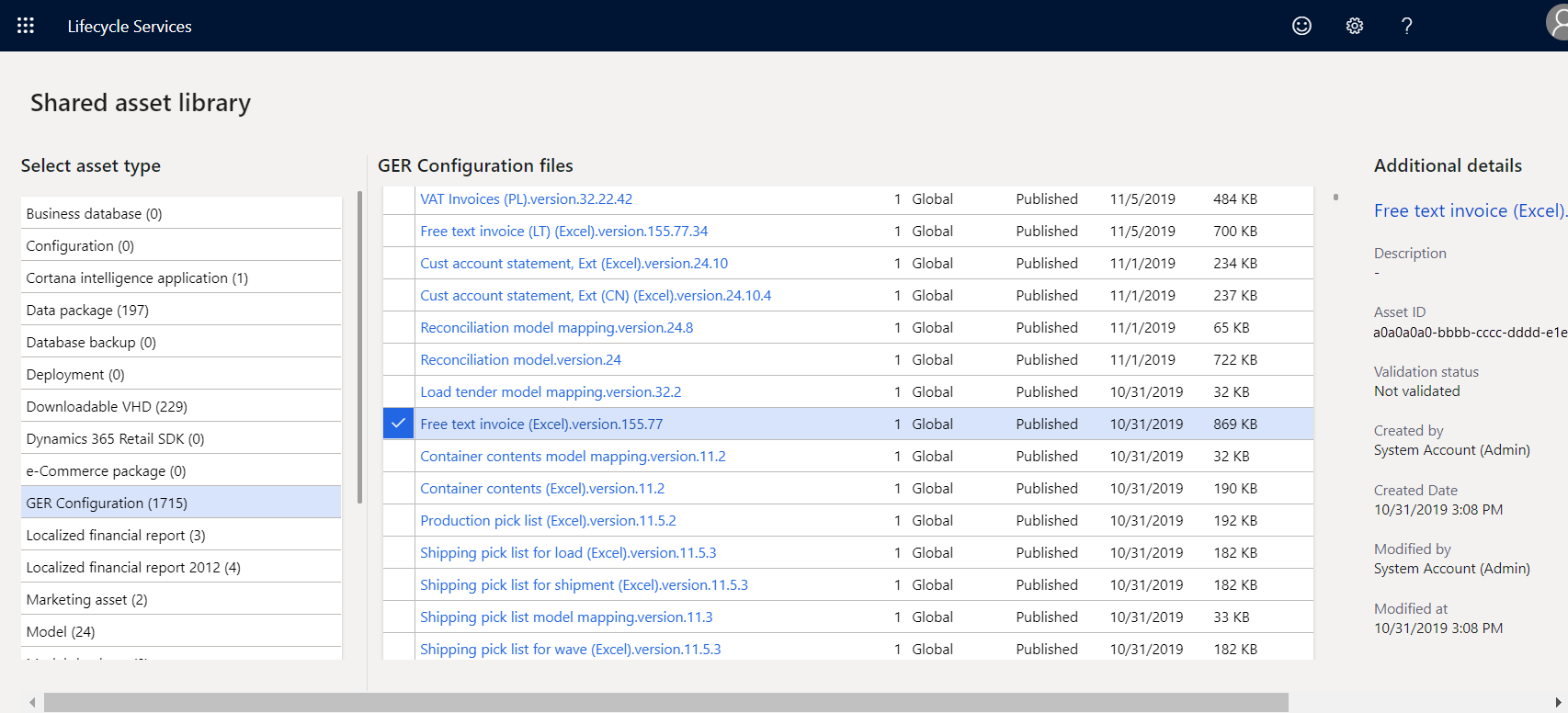This screenshot has height=713, width=1568.
Task: Open Free text invoice (LT) (Excel).version.155.77.34
Action: coord(563,231)
